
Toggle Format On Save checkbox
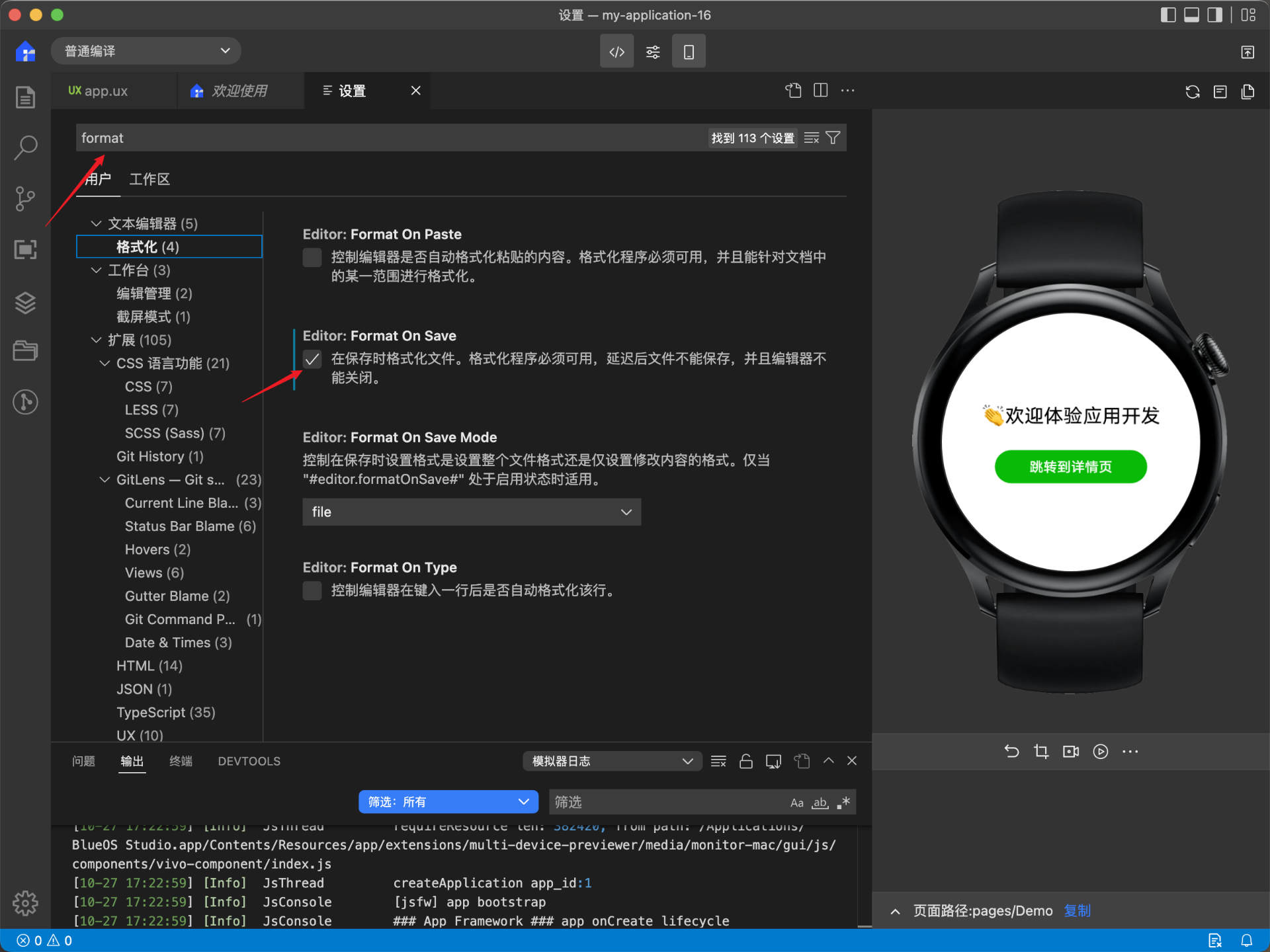314,358
